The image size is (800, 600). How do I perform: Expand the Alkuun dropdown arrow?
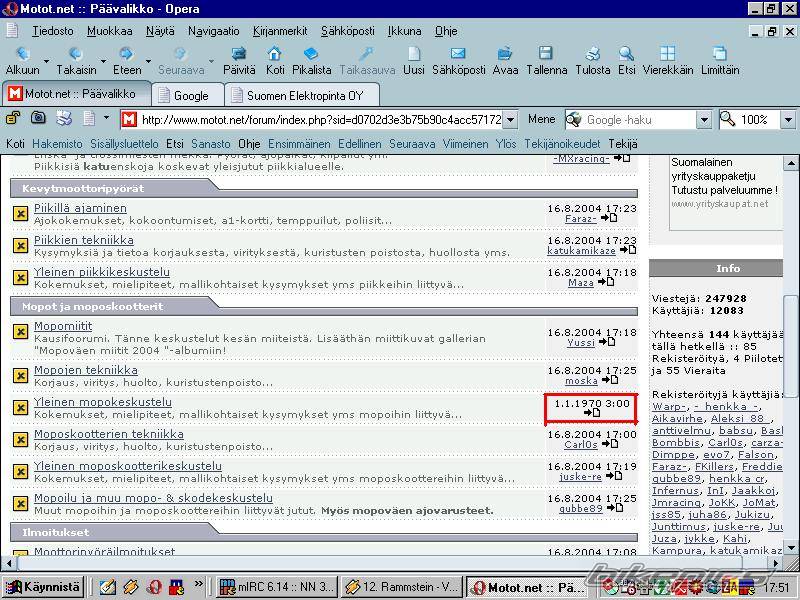pos(46,61)
